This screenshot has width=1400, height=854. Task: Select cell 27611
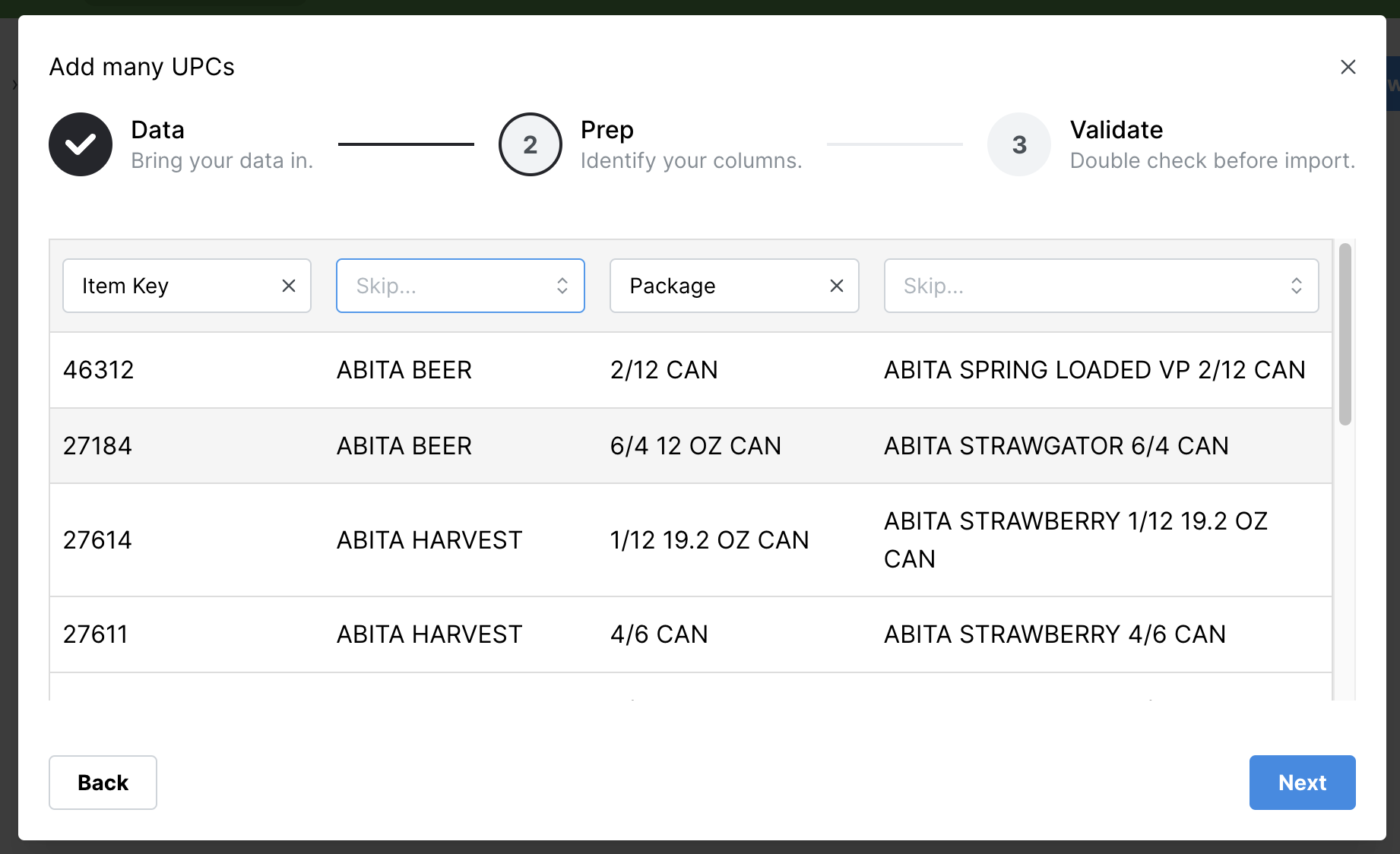96,634
